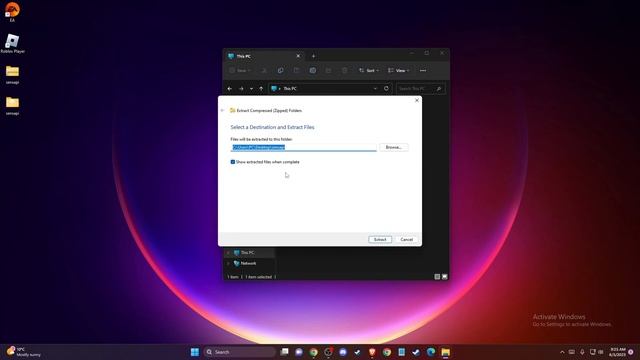The width and height of the screenshot is (640, 360).
Task: Refresh the This PC view
Action: (x=386, y=89)
